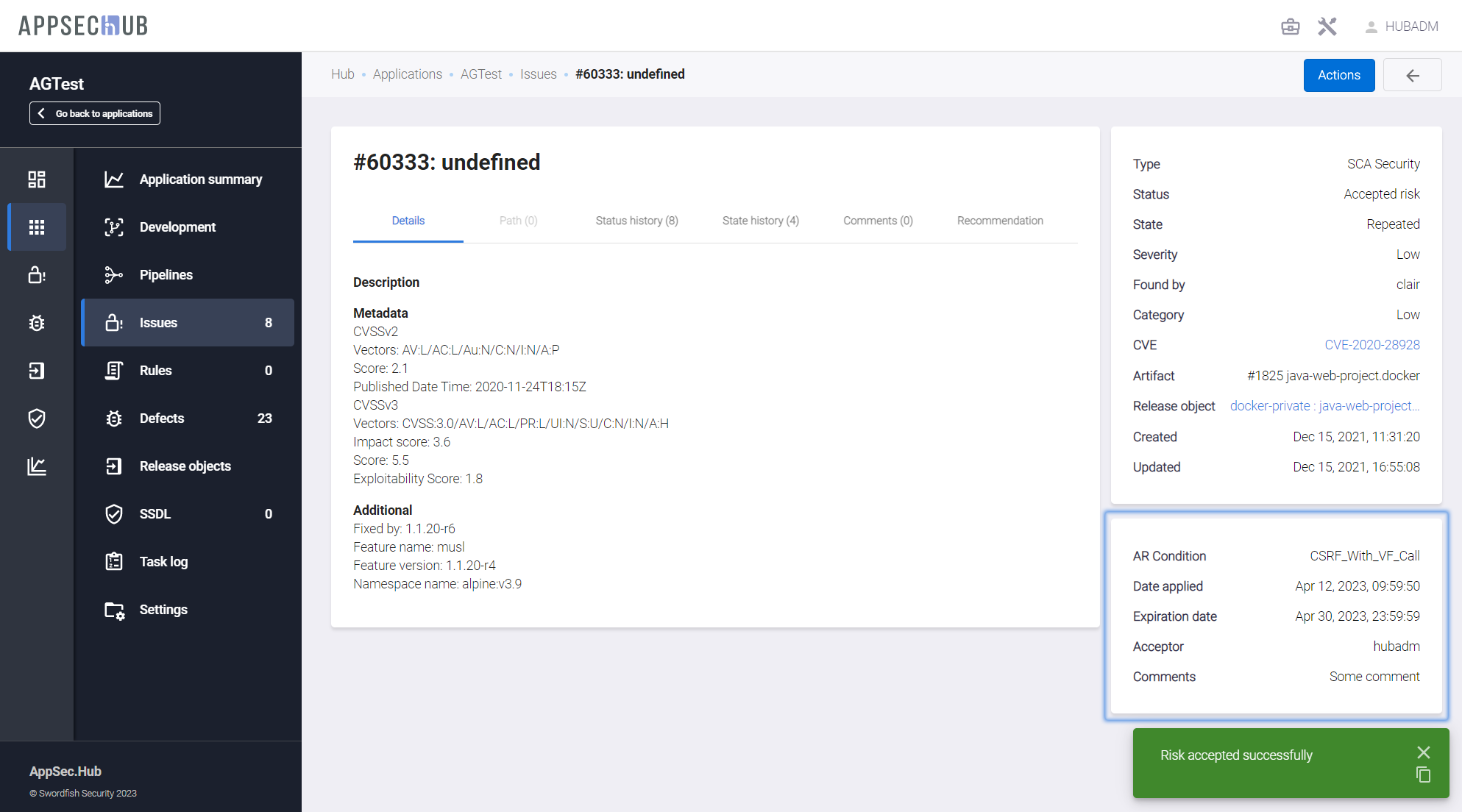
Task: Open the tools wrench icon in header
Action: (x=1327, y=26)
